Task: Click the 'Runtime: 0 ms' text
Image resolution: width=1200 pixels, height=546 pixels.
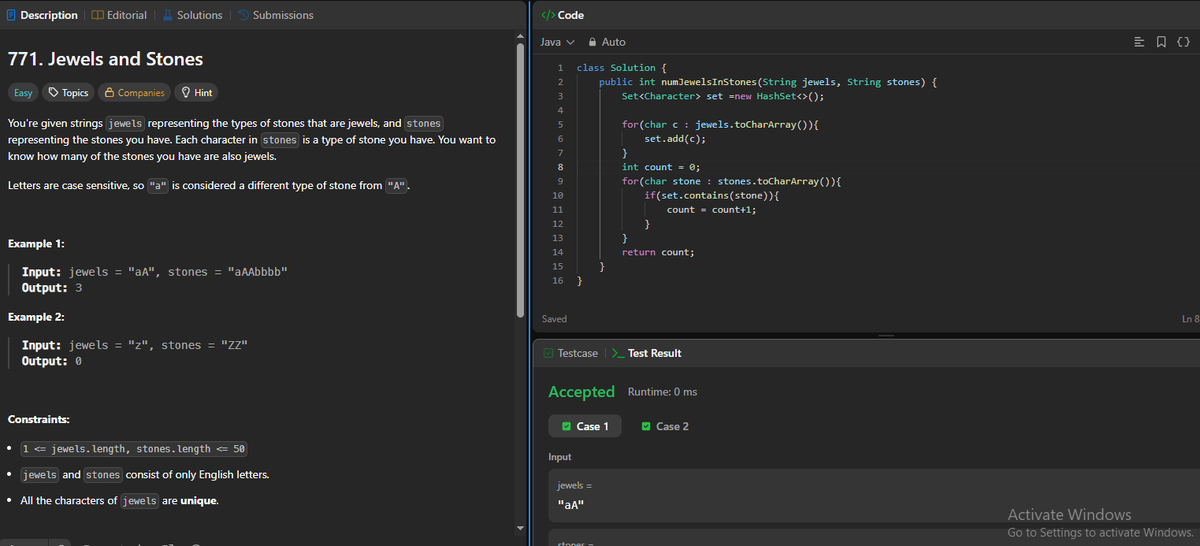Action: click(x=662, y=392)
